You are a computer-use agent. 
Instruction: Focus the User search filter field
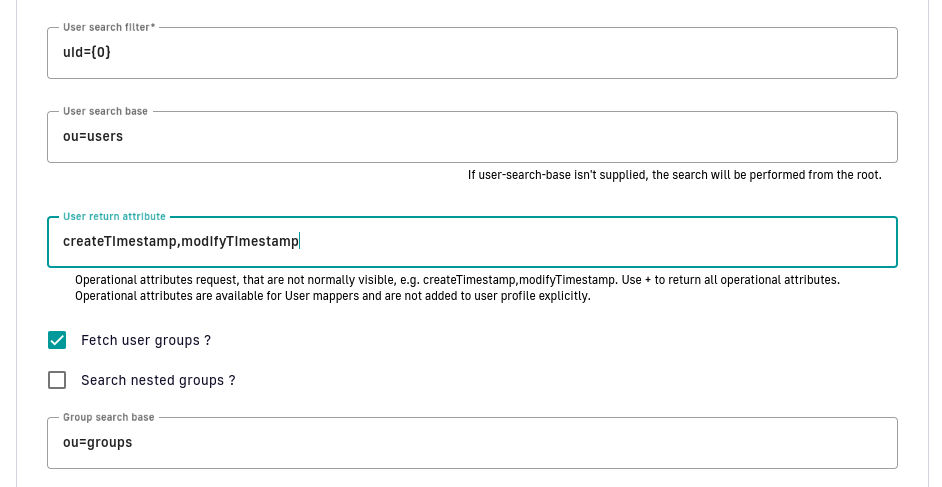(x=472, y=53)
